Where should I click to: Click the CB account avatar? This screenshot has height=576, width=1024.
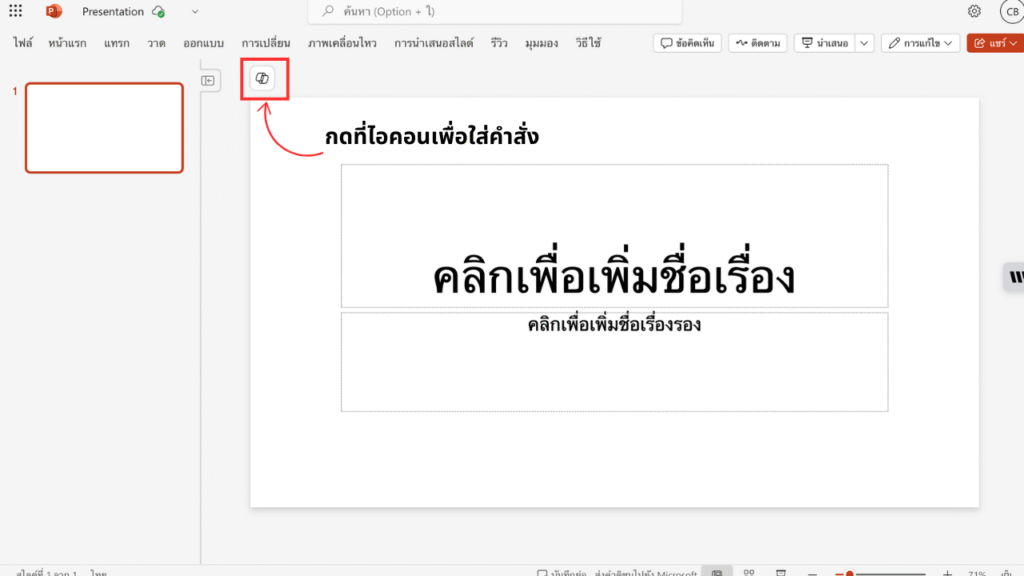[1011, 12]
